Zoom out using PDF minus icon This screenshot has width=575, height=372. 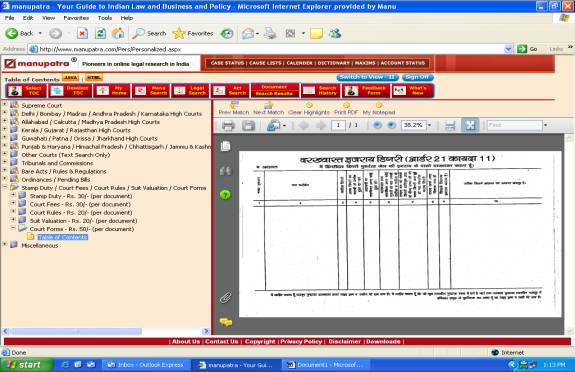click(x=377, y=125)
